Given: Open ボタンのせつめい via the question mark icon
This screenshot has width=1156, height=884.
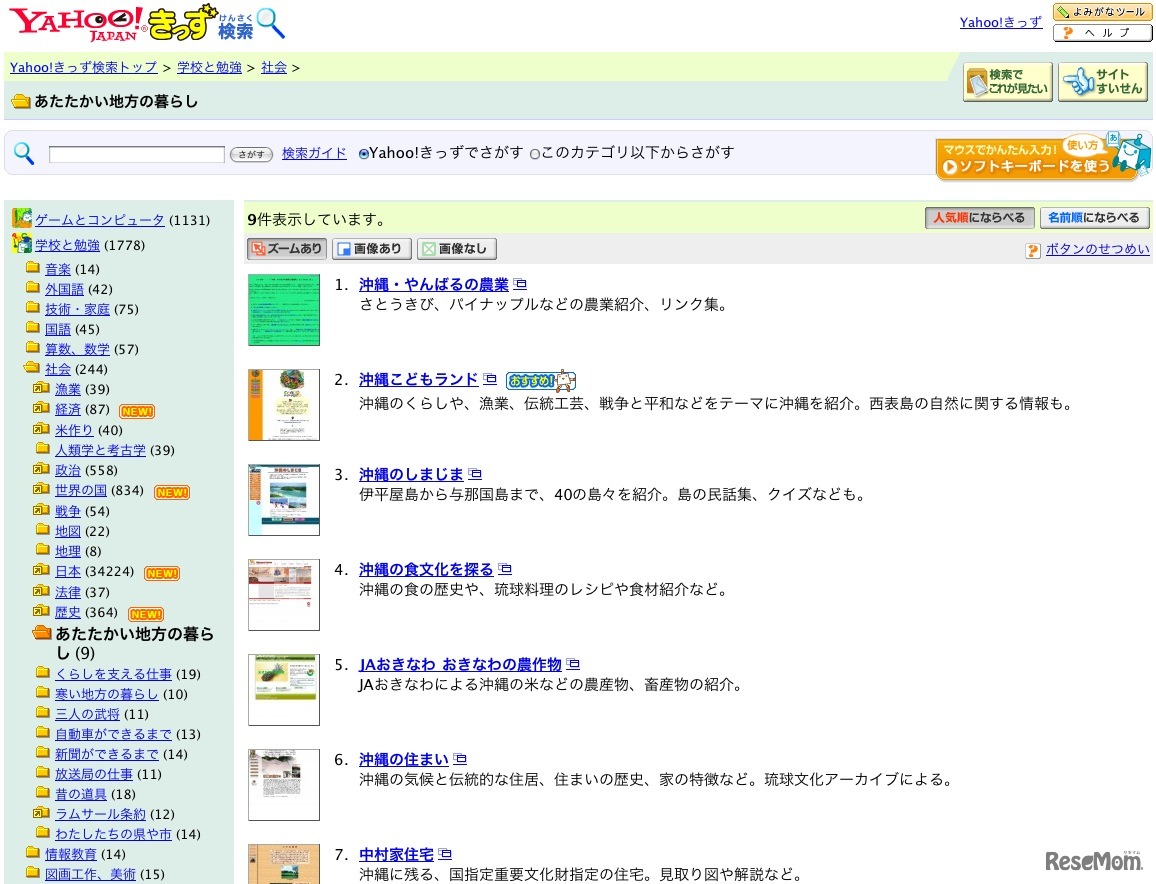Looking at the screenshot, I should click(1031, 250).
